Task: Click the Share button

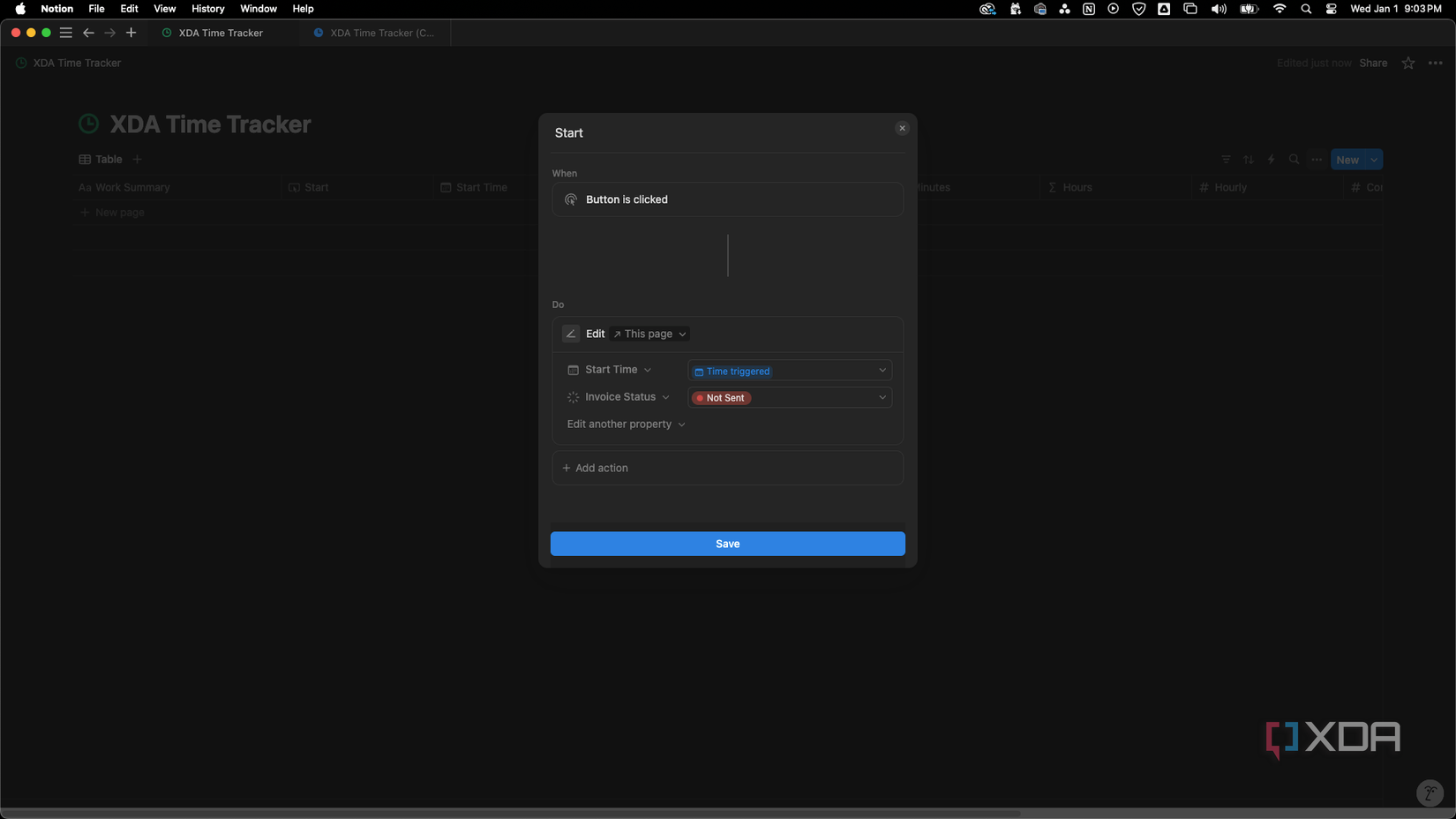Action: coord(1373,63)
